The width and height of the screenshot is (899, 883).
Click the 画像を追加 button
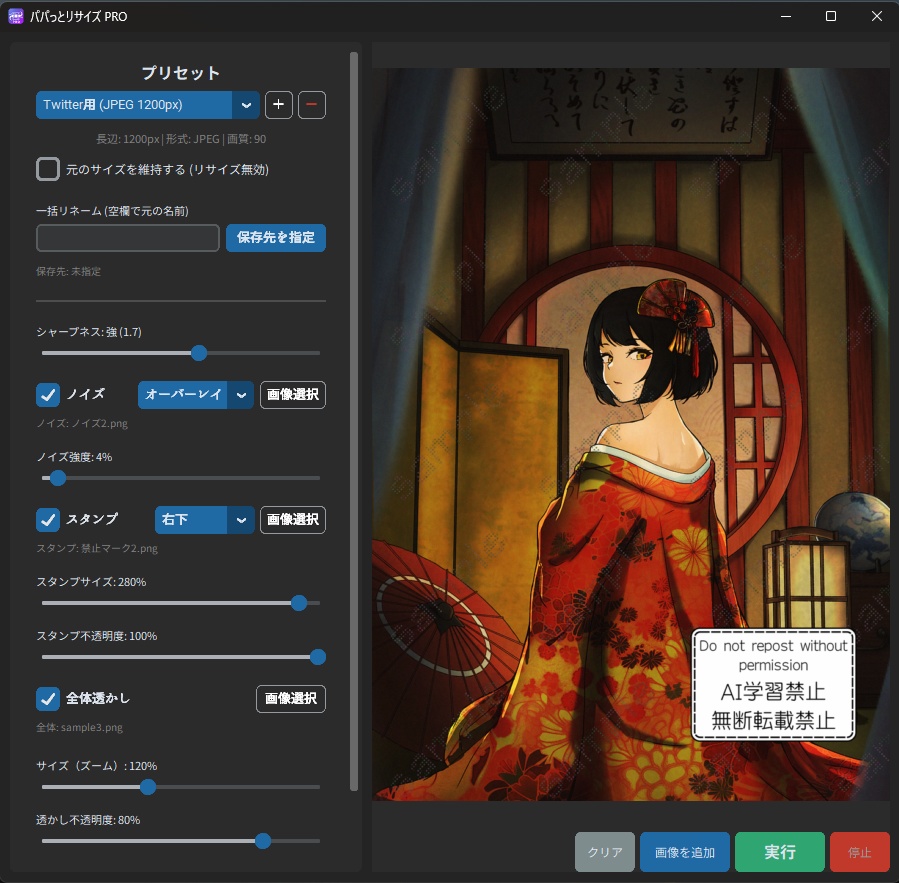pos(685,852)
